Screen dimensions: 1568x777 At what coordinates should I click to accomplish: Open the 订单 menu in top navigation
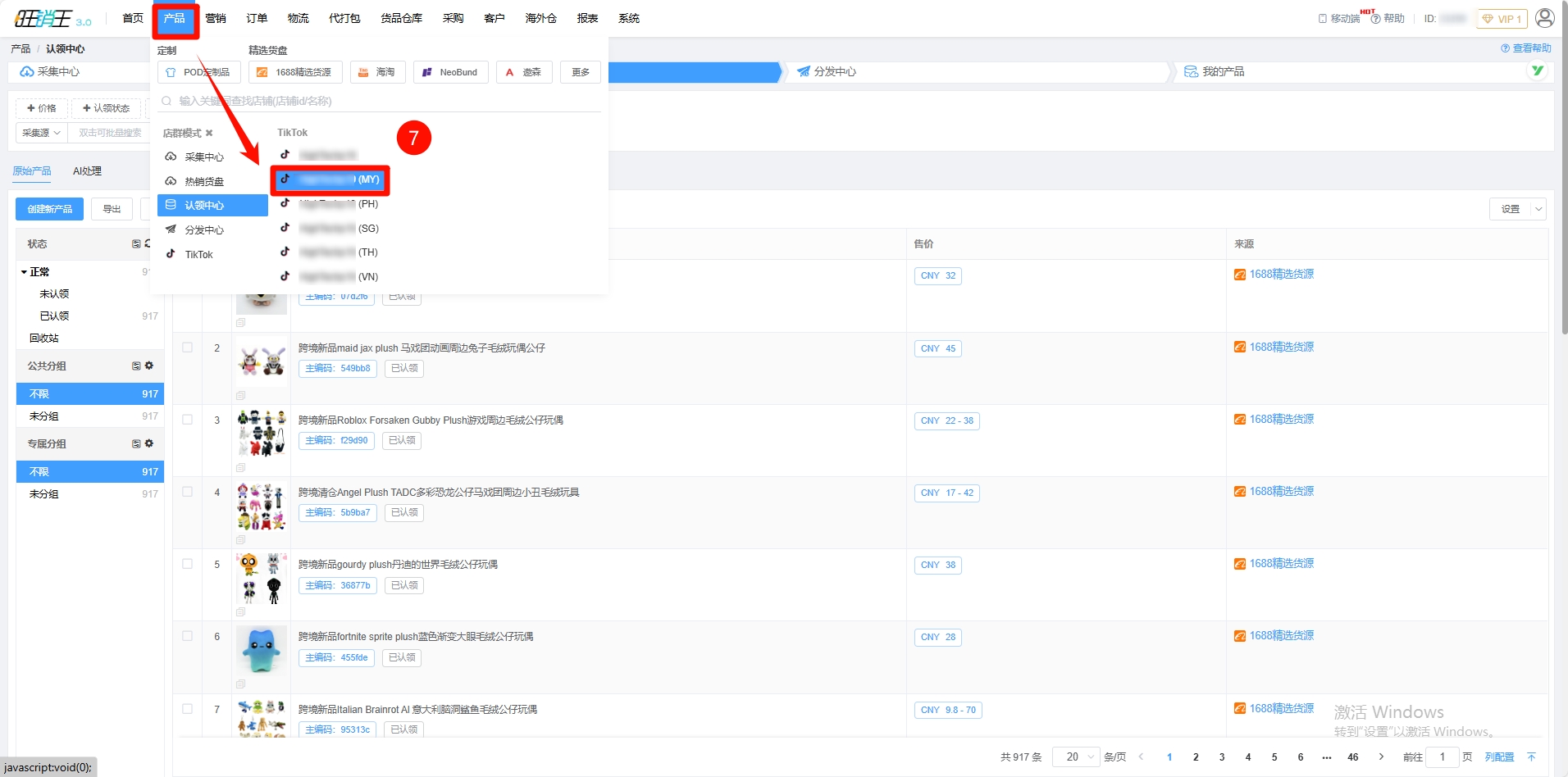click(257, 18)
